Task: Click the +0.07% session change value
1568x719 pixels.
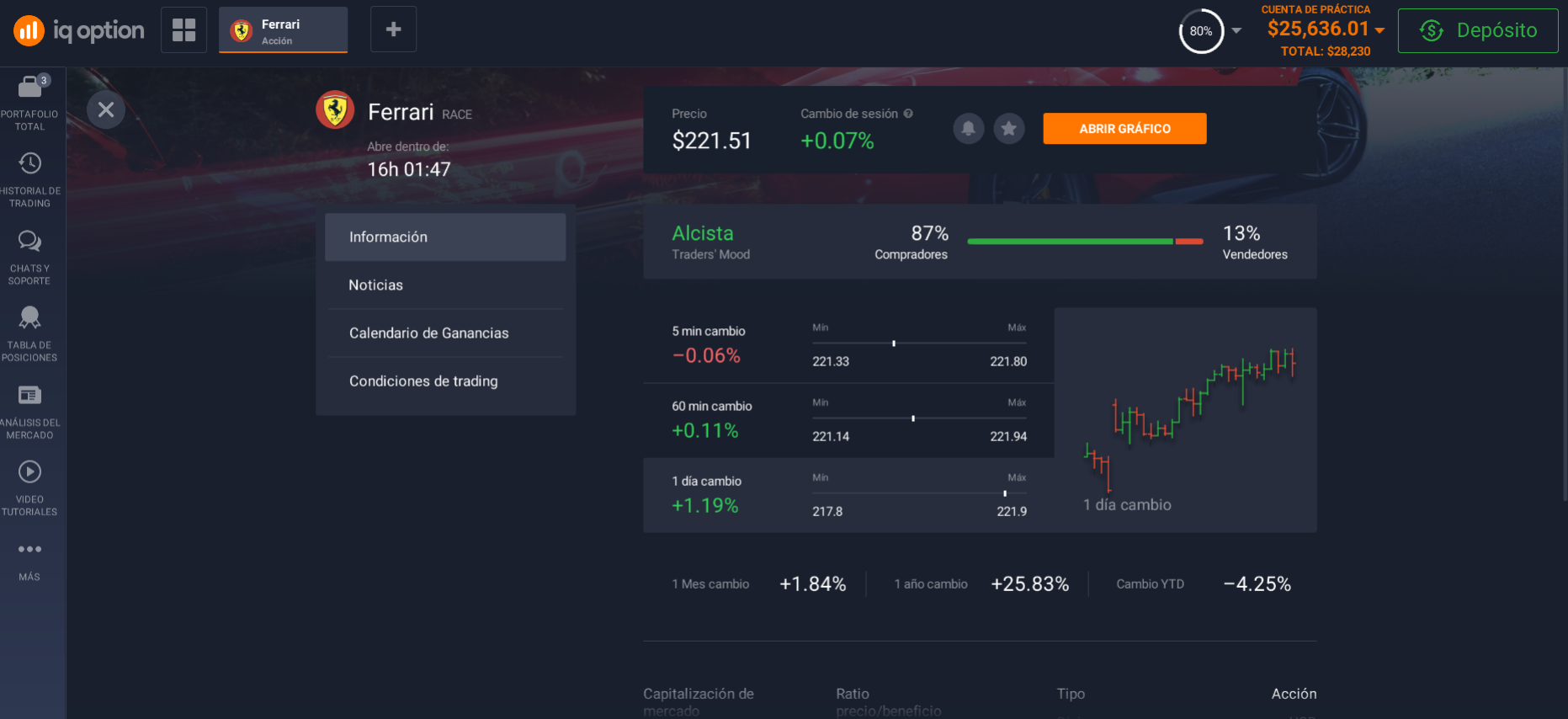Action: coord(837,141)
